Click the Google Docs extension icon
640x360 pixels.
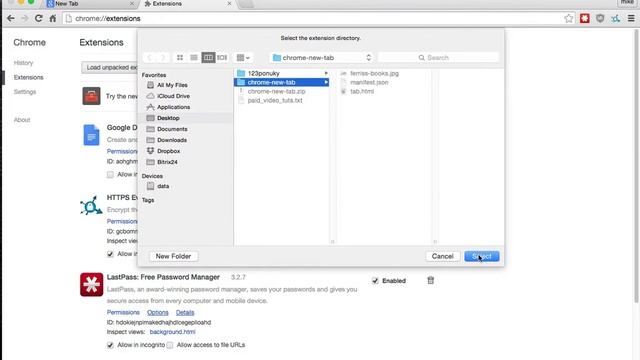91,135
